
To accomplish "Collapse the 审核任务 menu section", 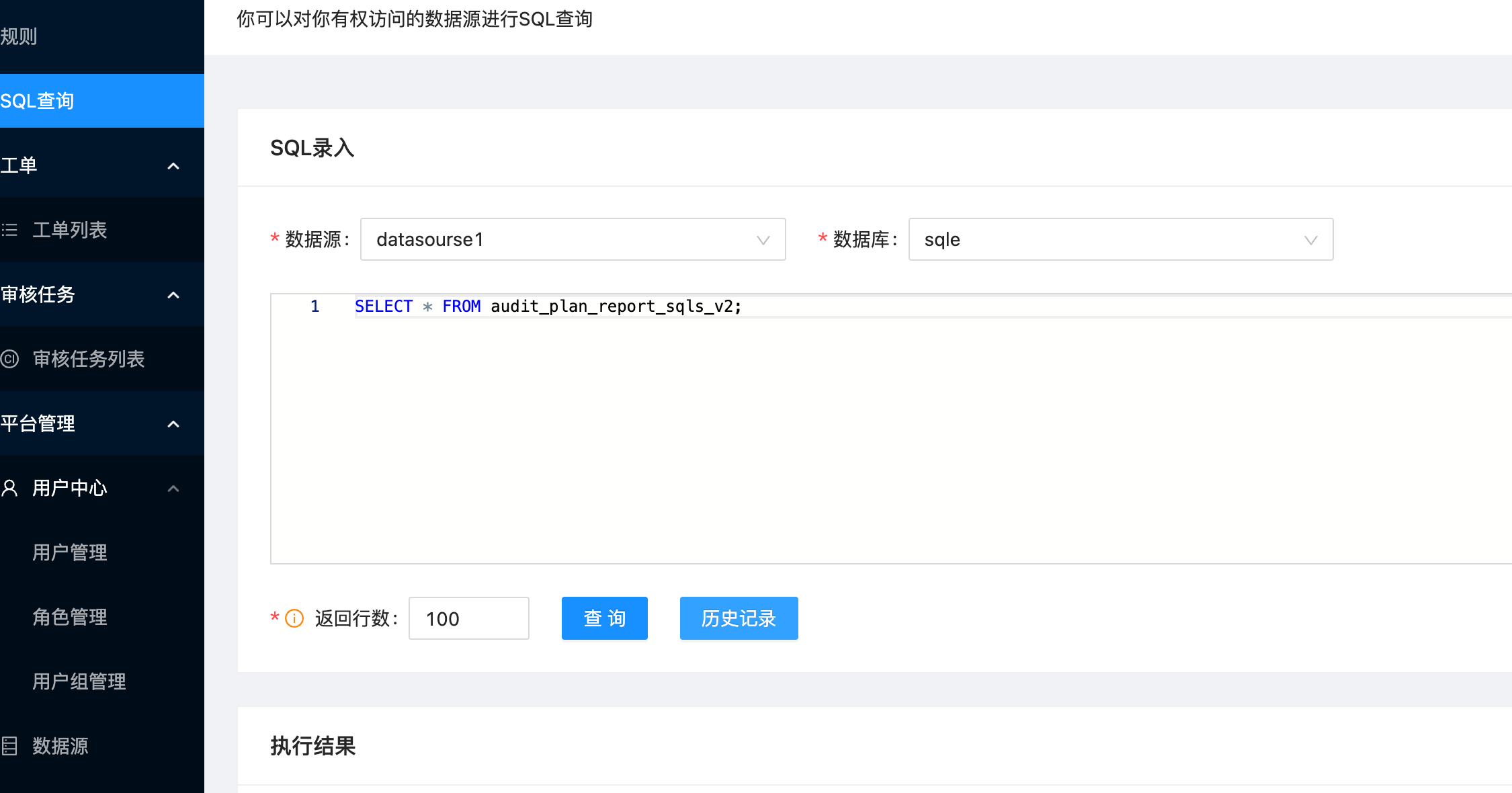I will pyautogui.click(x=173, y=295).
